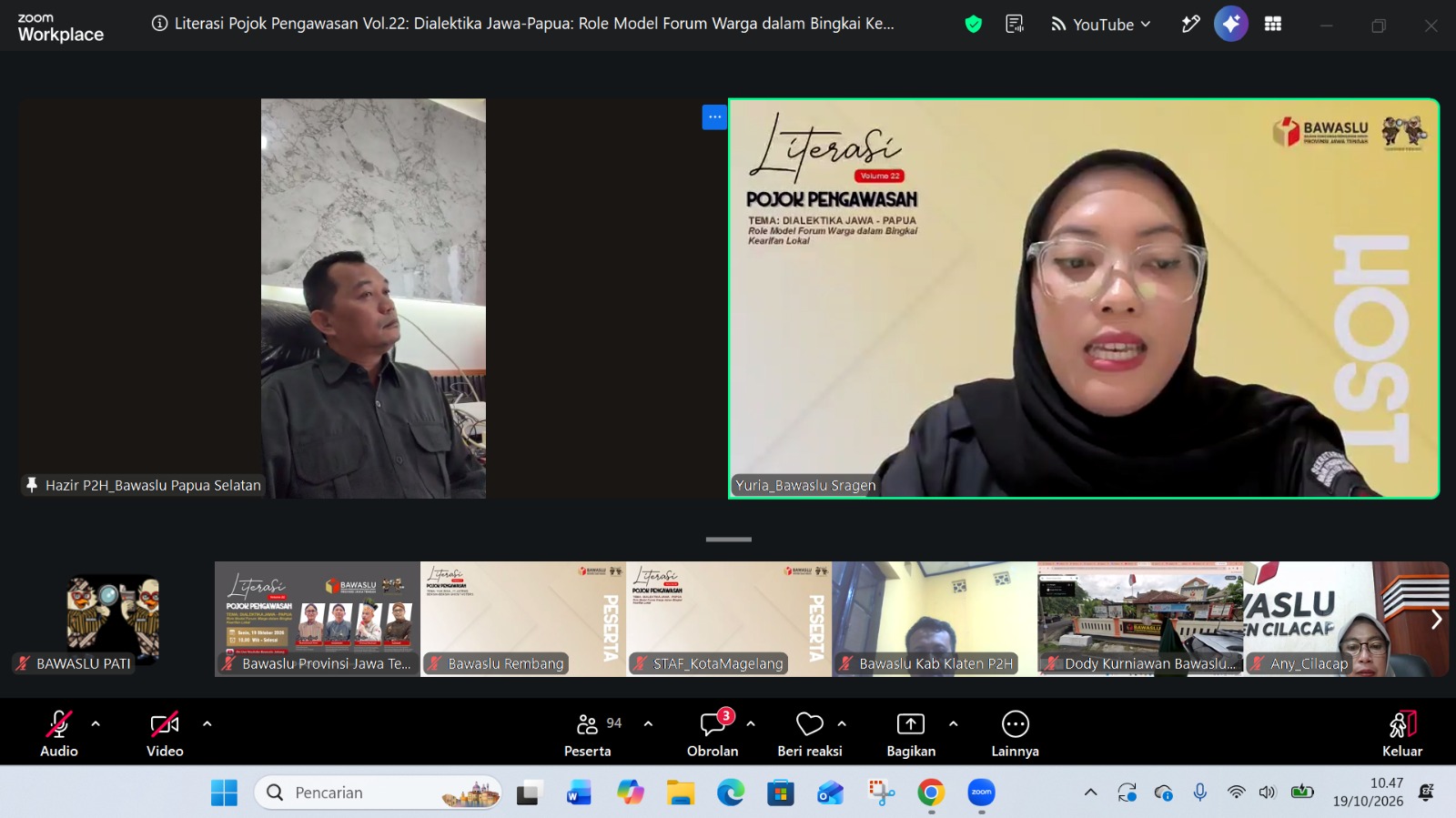Unmute the microphone with the Audio button
This screenshot has height=818, width=1456.
(x=59, y=734)
